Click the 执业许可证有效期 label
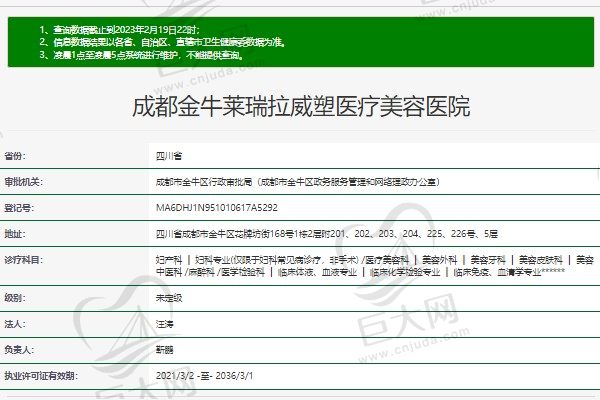Viewport: 600px width, 400px height. [x=41, y=376]
